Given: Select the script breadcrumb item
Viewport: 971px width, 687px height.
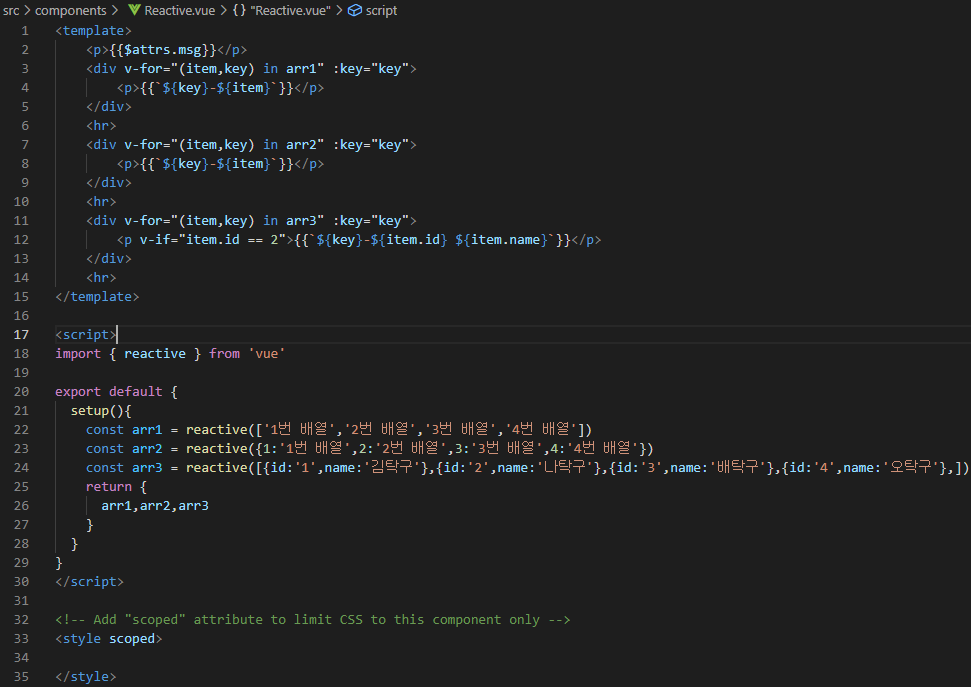Looking at the screenshot, I should (381, 11).
